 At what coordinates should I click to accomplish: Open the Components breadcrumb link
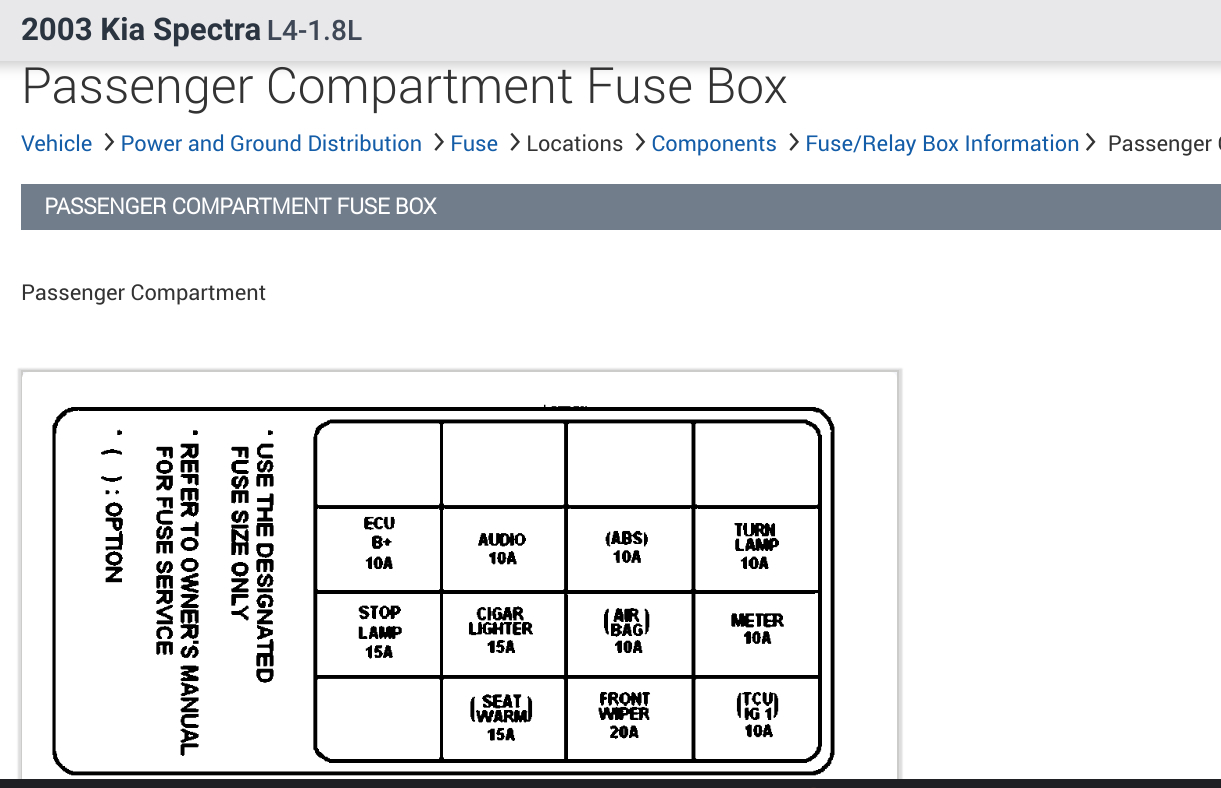pos(714,143)
